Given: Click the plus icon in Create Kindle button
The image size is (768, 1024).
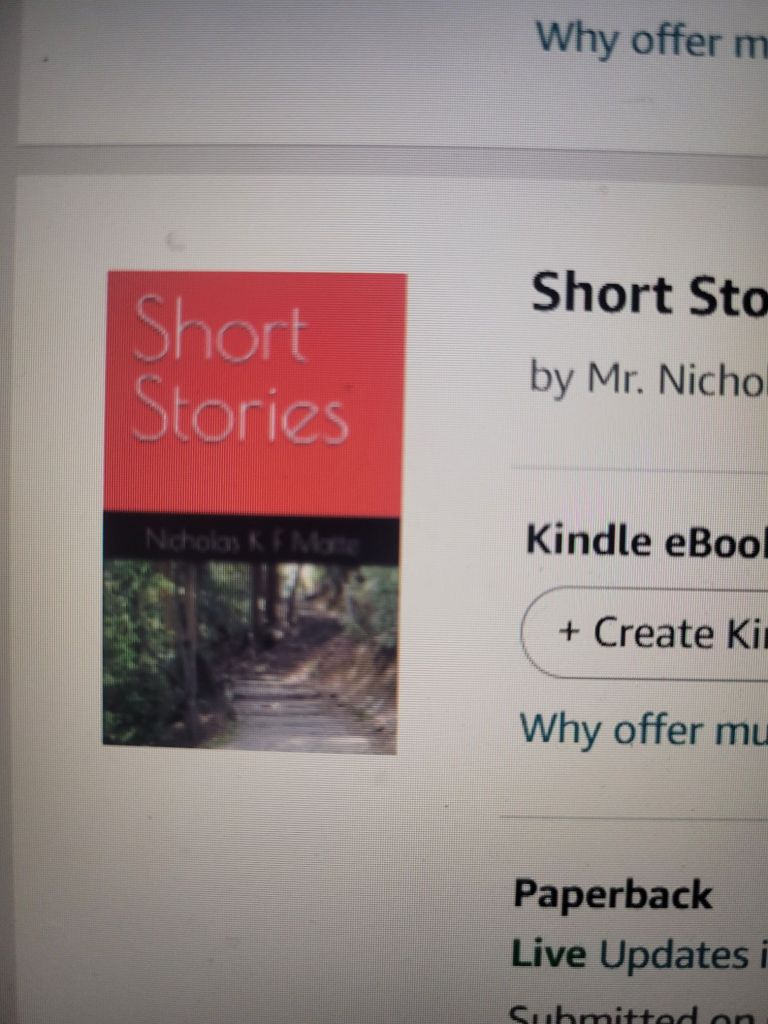Looking at the screenshot, I should 569,632.
